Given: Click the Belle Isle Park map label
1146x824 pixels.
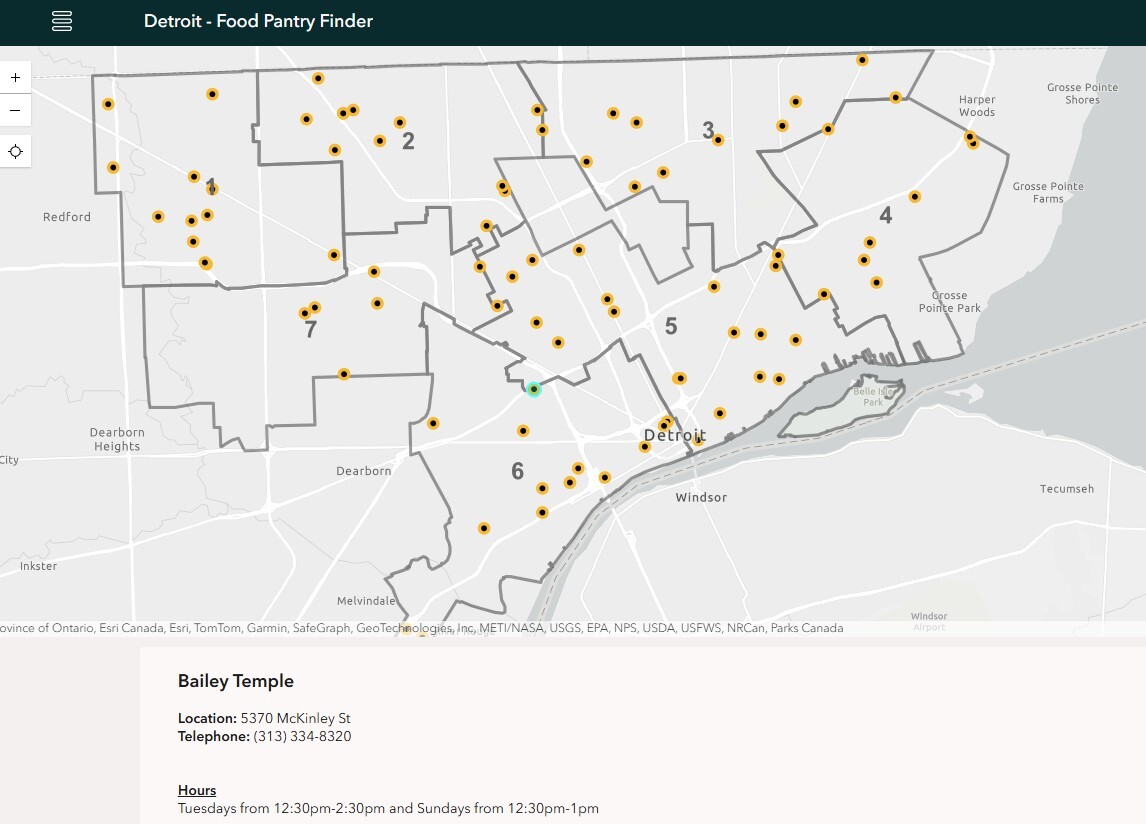Looking at the screenshot, I should [871, 397].
